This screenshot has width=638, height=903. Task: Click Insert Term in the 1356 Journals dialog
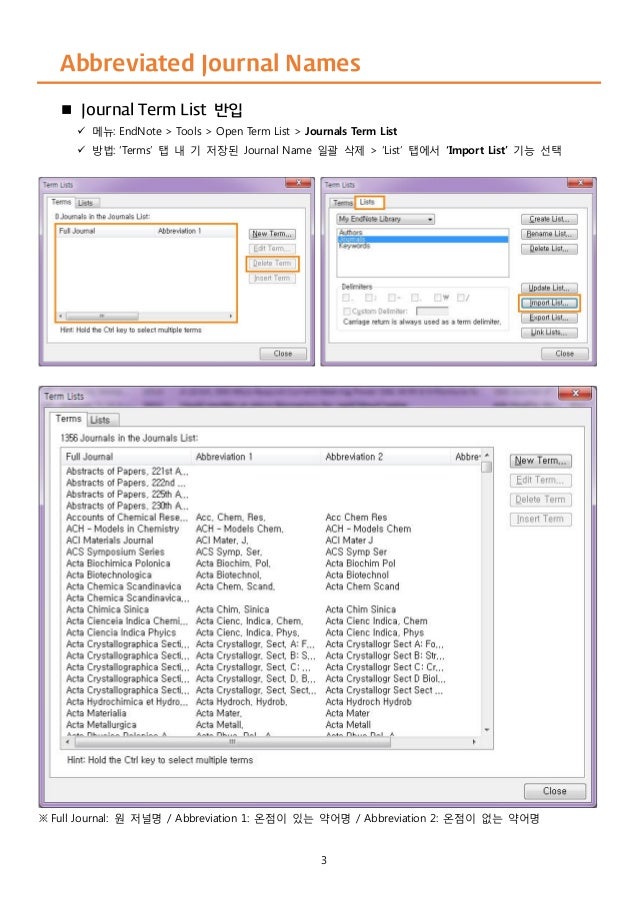[540, 519]
